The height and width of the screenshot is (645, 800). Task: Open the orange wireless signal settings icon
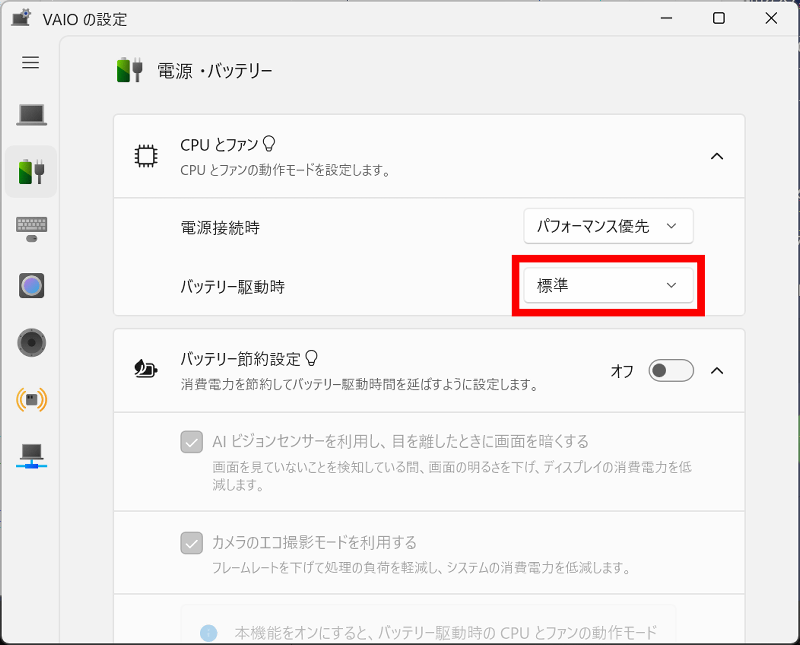[31, 400]
